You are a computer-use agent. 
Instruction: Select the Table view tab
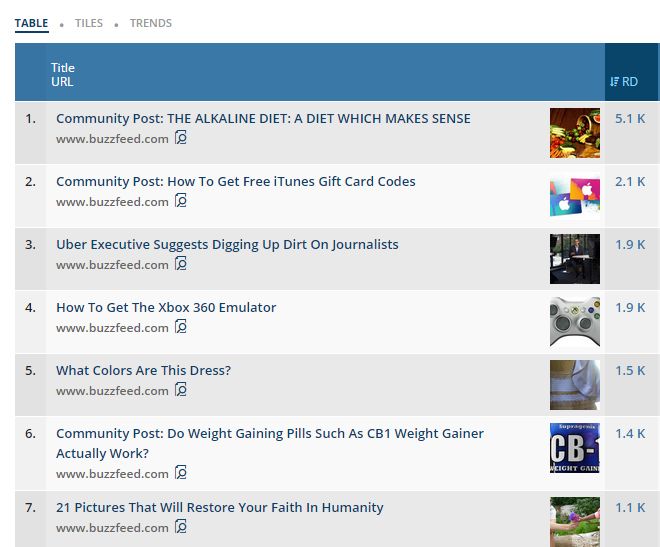click(x=31, y=23)
